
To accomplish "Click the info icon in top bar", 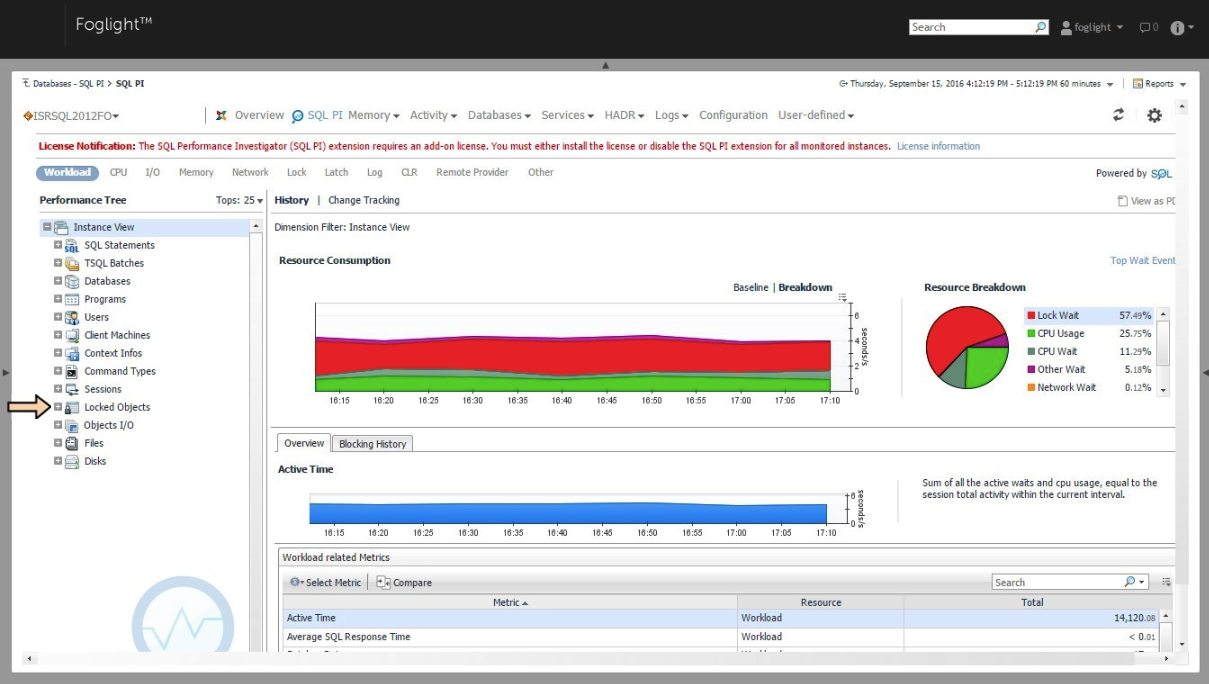I will pos(1177,27).
